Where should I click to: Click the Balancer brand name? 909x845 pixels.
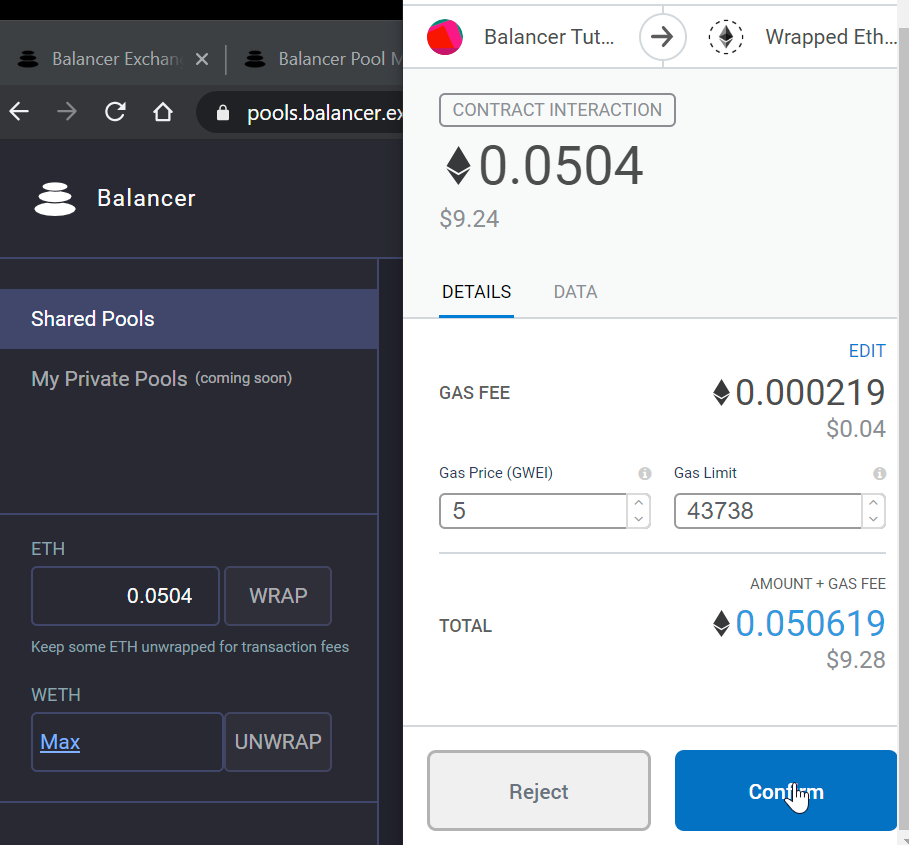click(146, 198)
